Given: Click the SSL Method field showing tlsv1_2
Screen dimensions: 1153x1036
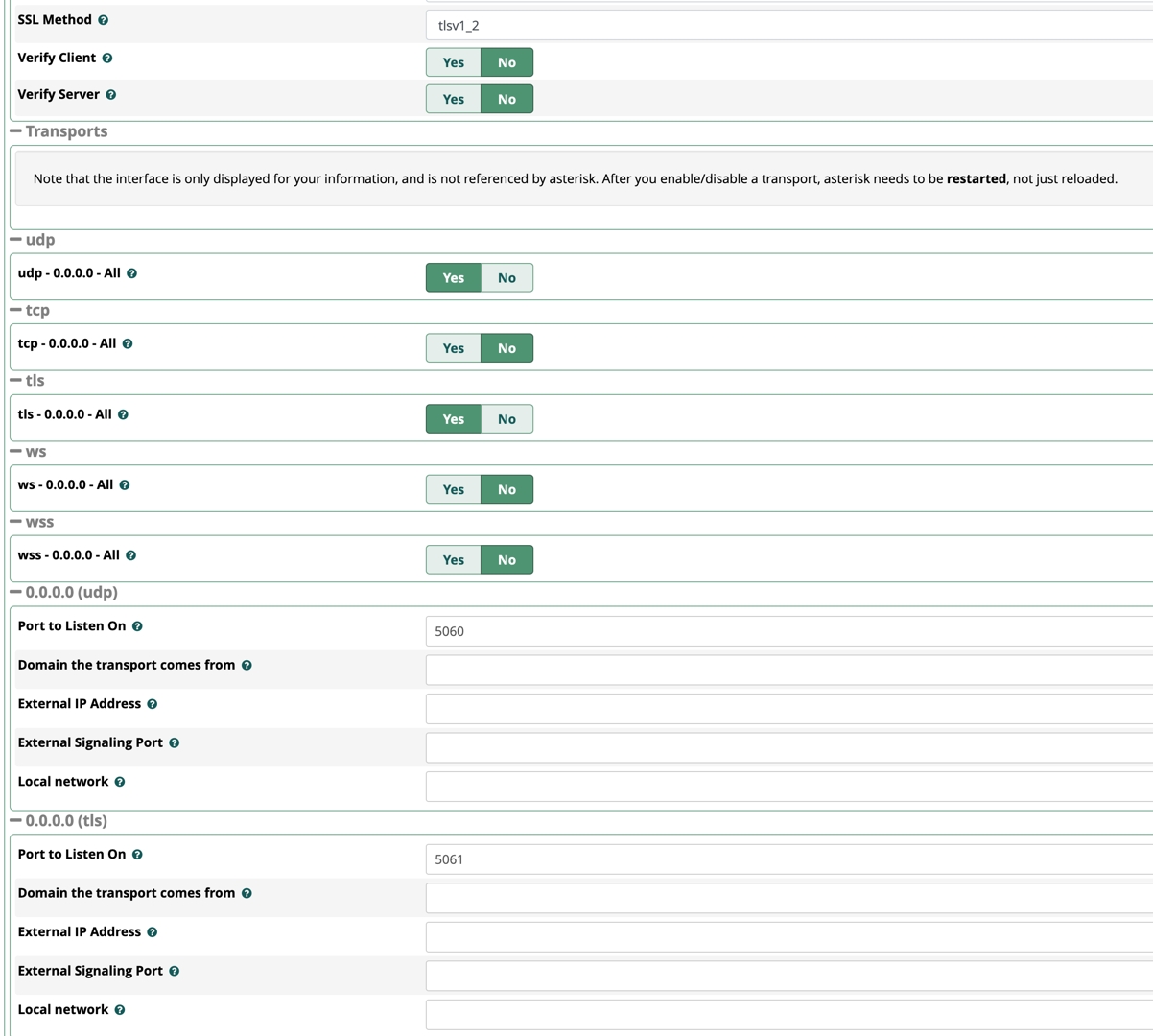Looking at the screenshot, I should (x=787, y=26).
